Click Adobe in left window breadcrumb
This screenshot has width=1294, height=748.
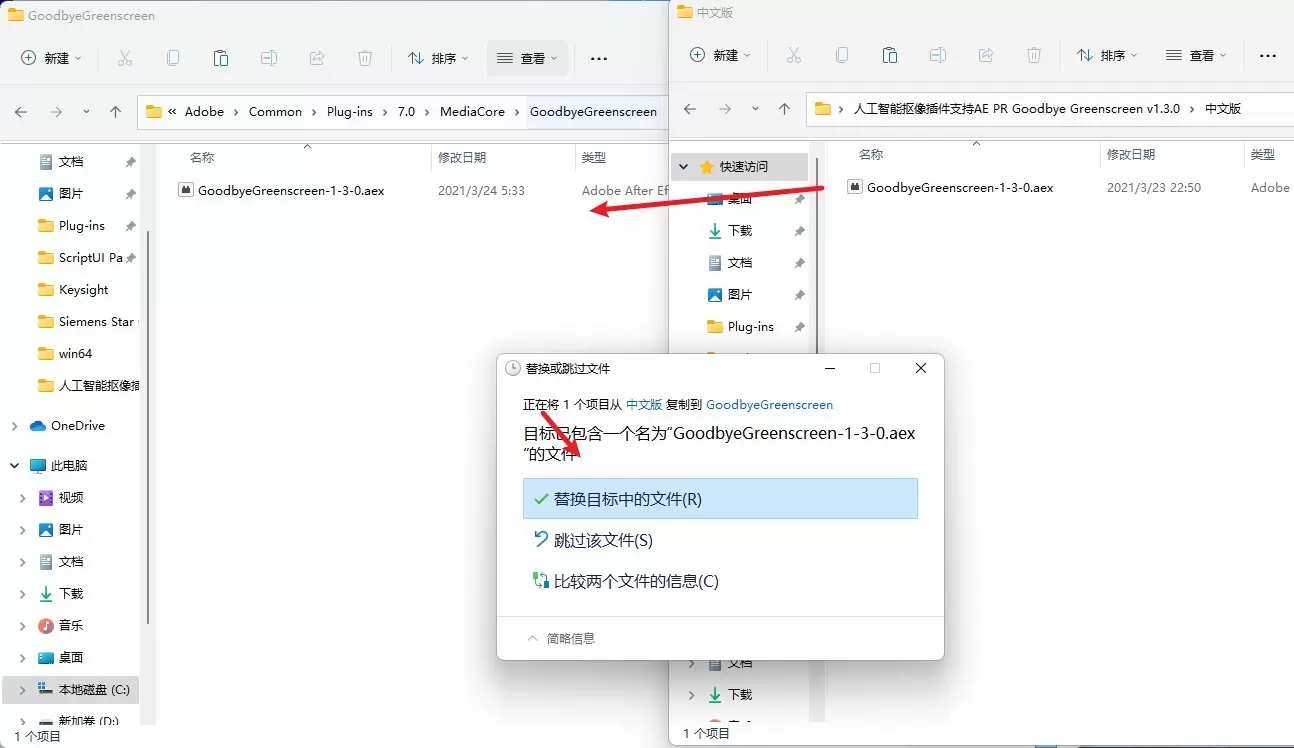[x=204, y=112]
